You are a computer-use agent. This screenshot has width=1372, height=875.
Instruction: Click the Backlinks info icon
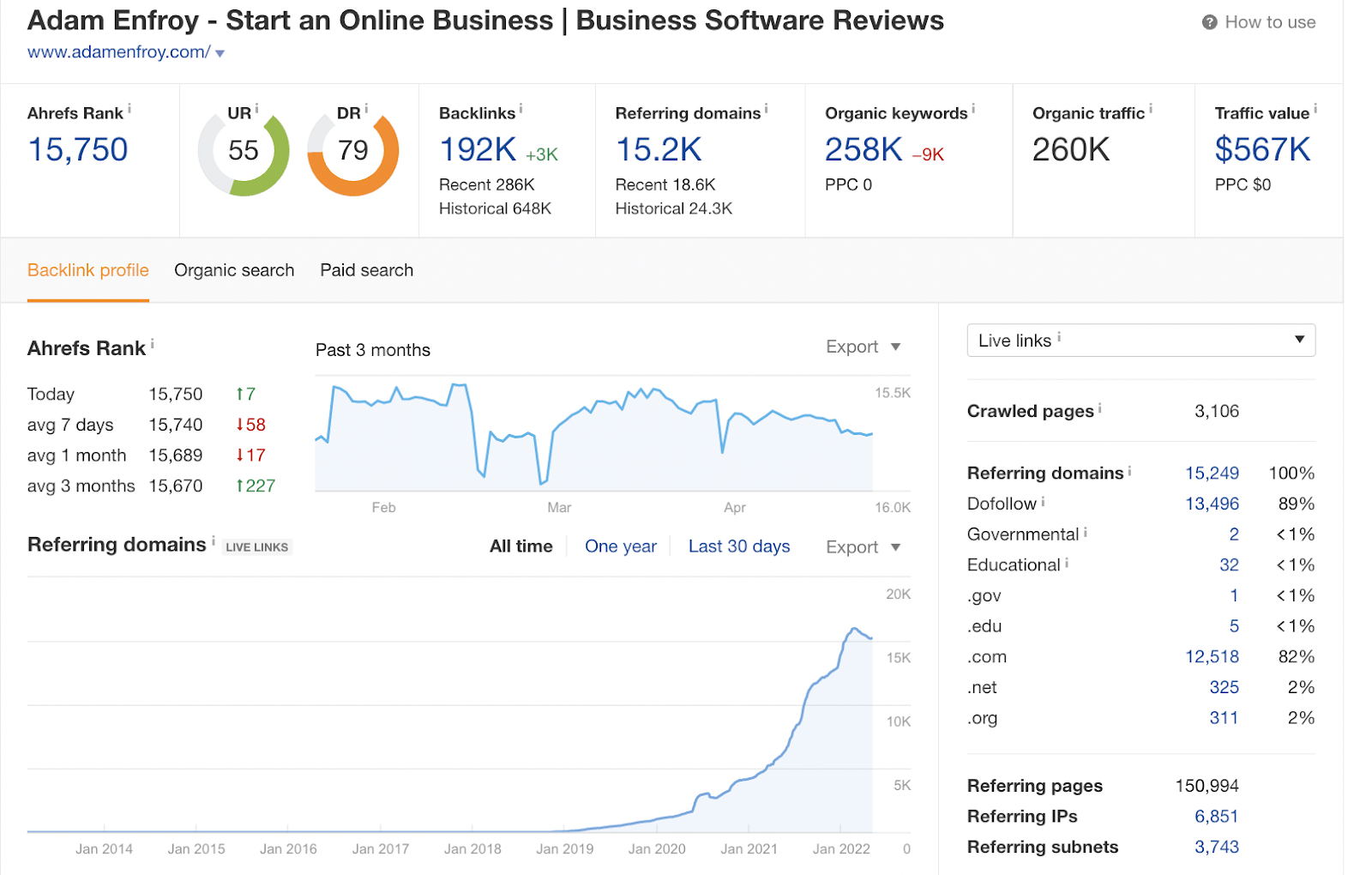(521, 108)
